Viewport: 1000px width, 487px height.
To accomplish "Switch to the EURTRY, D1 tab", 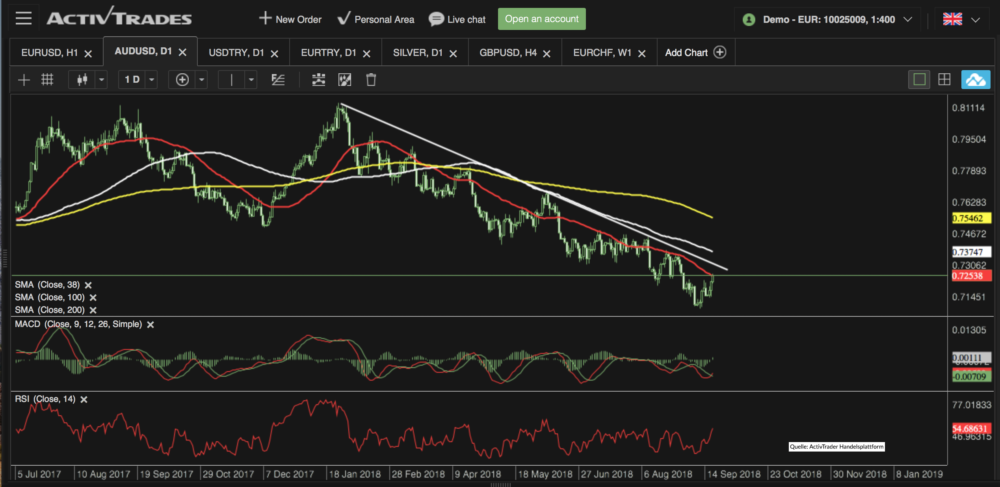I will tap(328, 53).
